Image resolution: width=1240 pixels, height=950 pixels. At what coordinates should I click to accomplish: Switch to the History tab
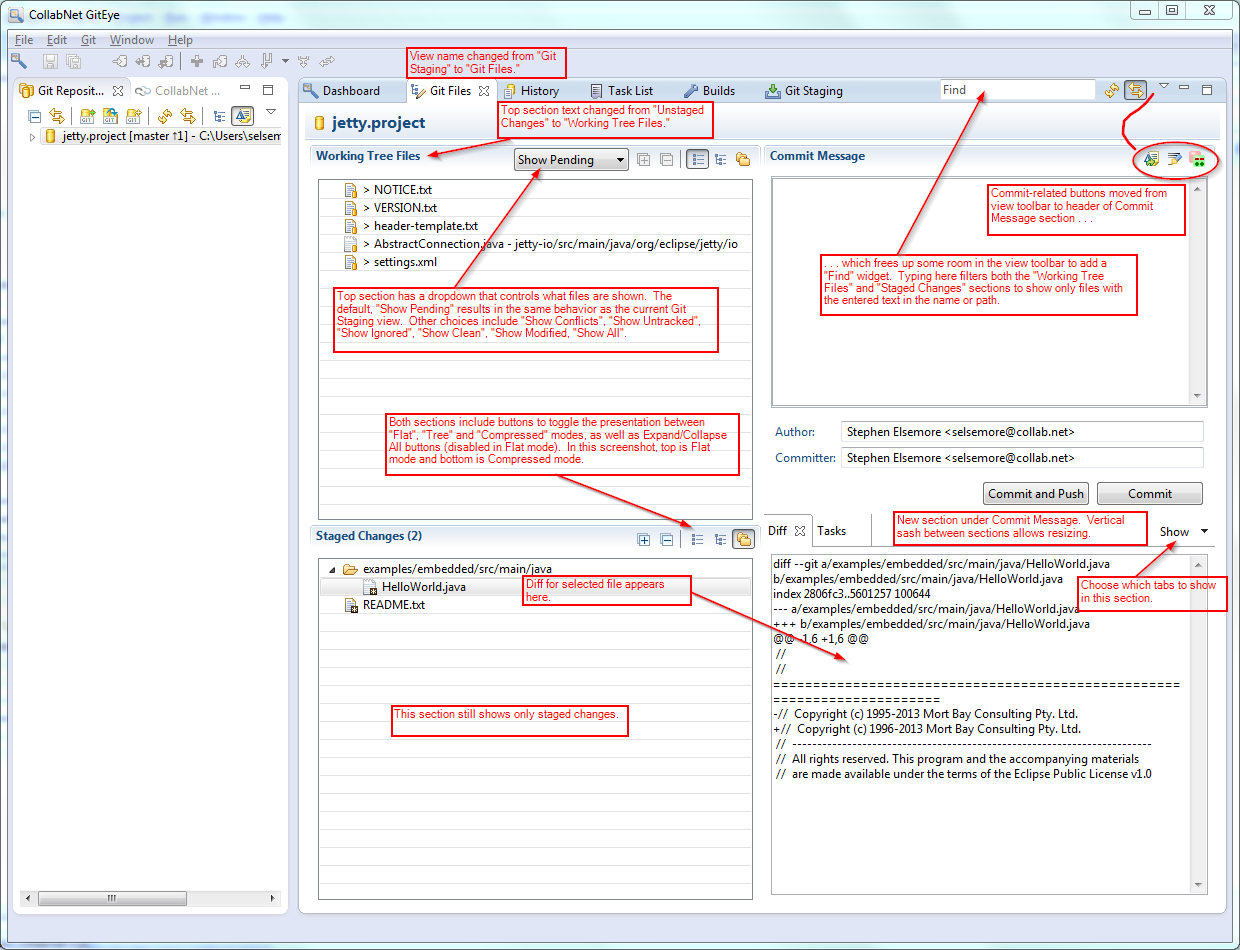530,90
